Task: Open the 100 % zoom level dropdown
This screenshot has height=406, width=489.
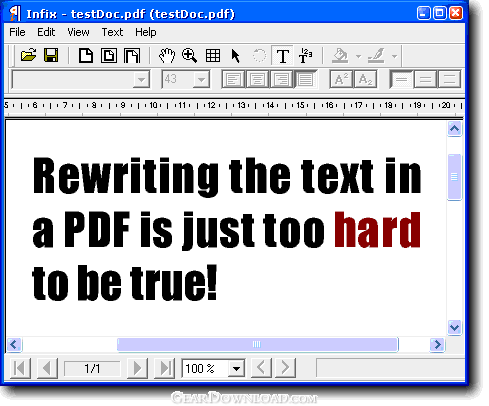Action: point(236,368)
